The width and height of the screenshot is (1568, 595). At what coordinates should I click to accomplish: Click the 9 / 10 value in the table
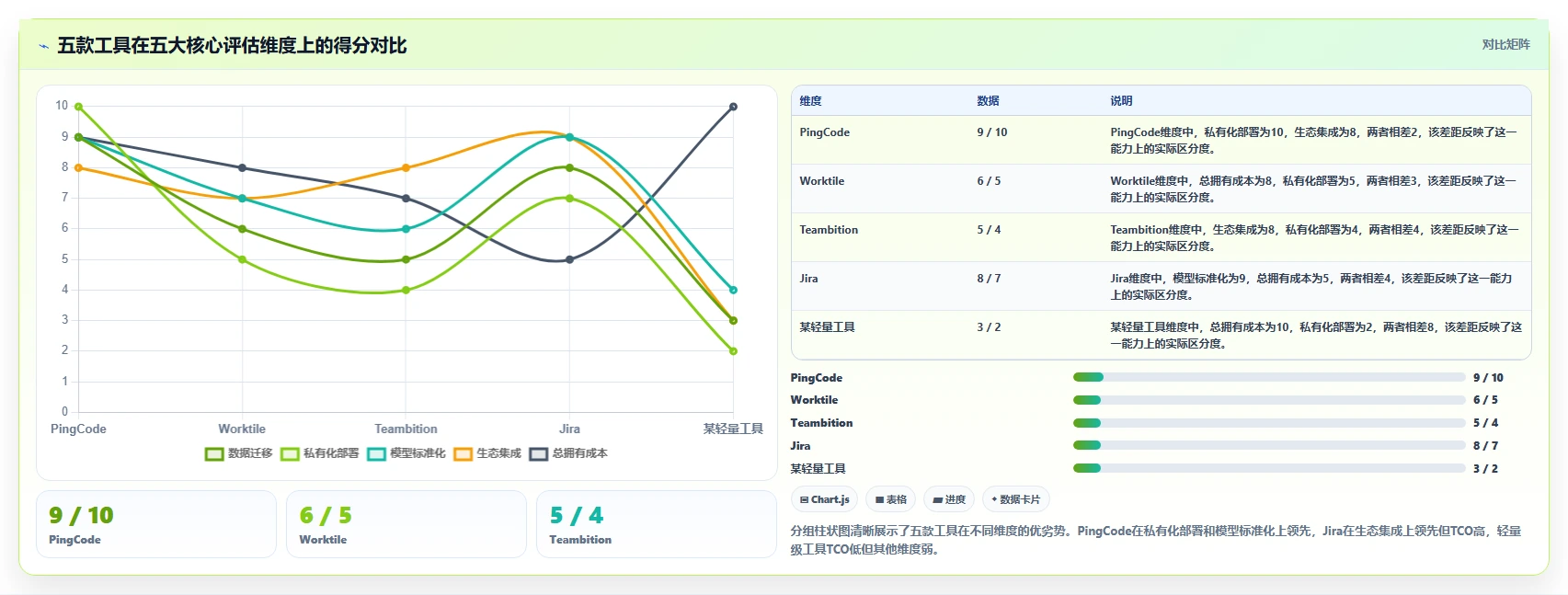click(991, 132)
